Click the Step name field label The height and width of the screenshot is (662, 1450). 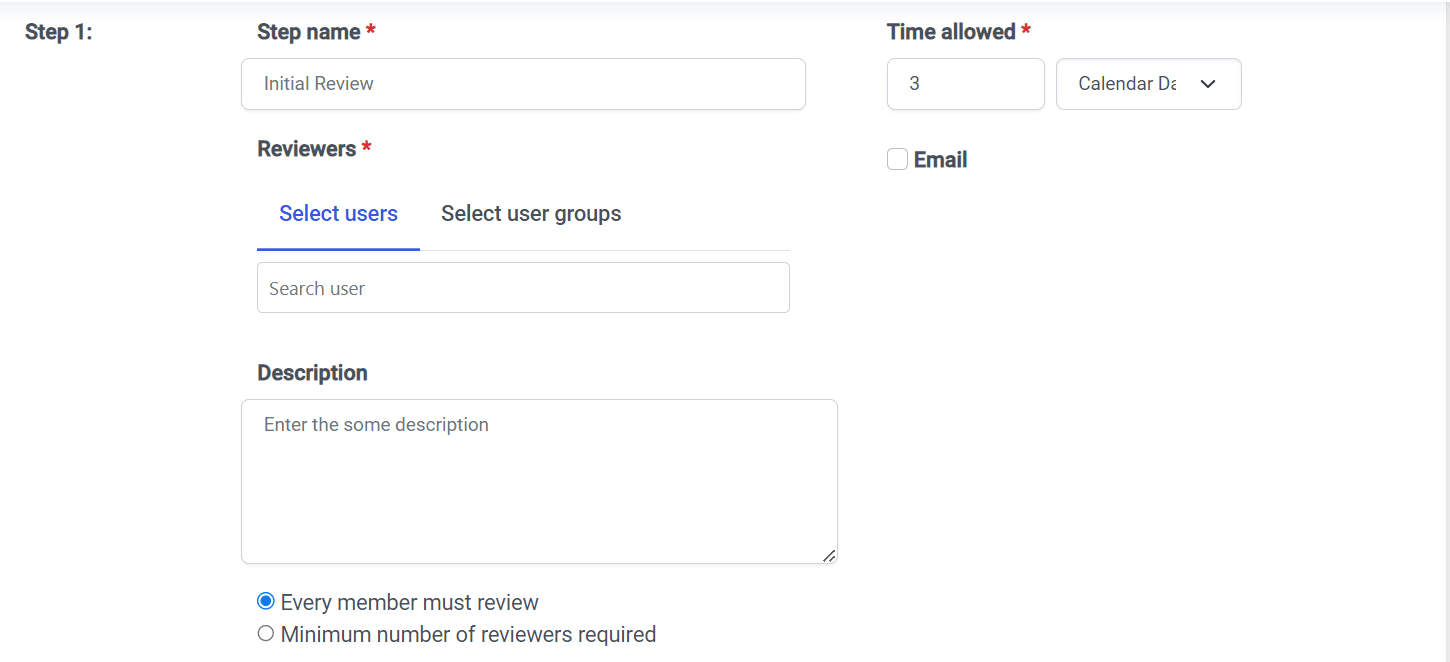click(308, 32)
